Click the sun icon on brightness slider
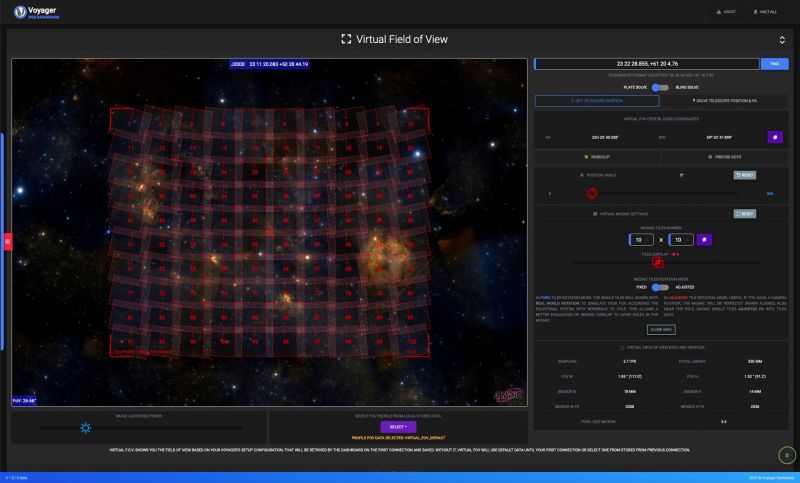The width and height of the screenshot is (800, 483). [x=86, y=428]
